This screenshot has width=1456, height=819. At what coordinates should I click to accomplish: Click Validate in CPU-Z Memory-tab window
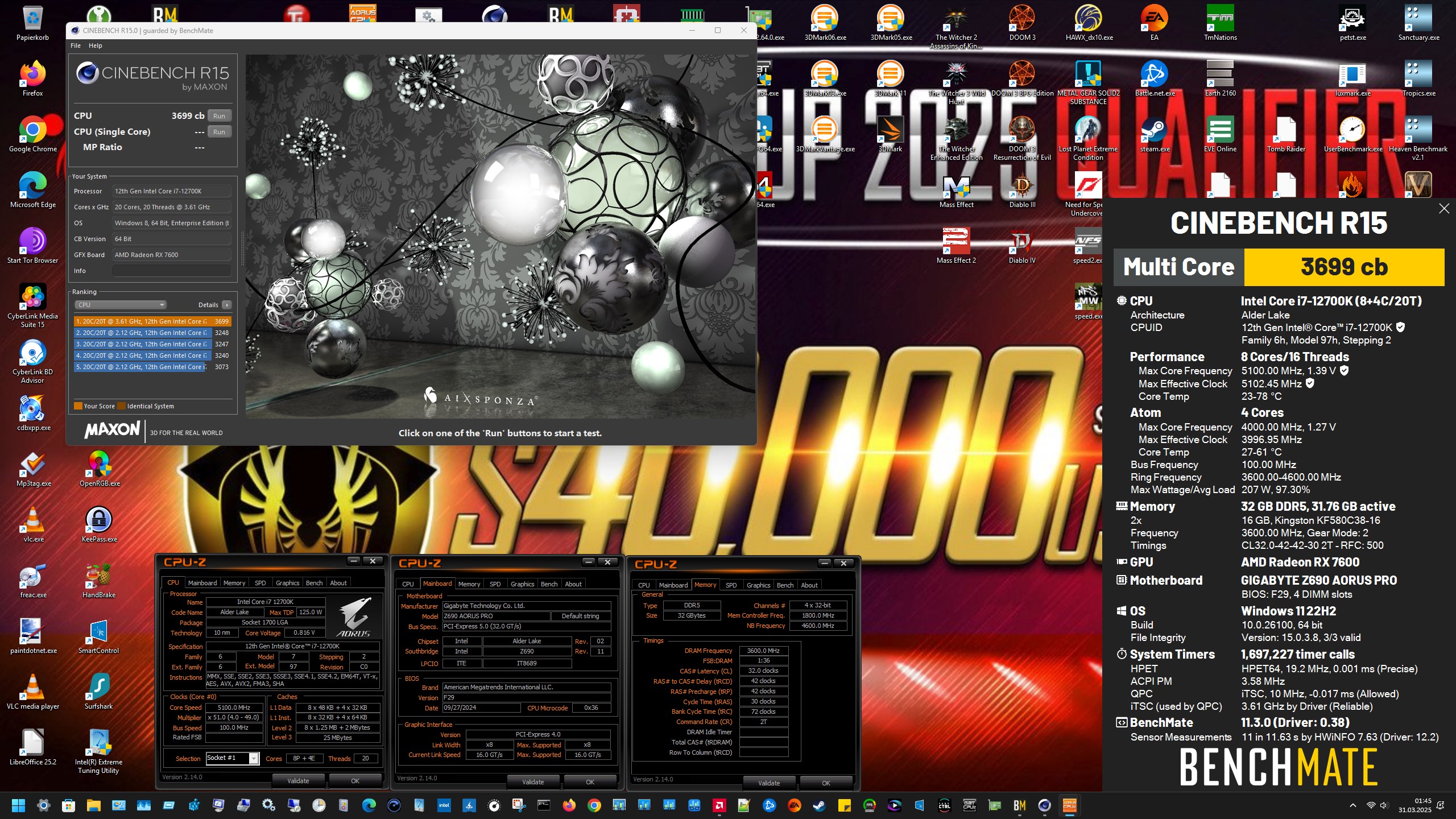(769, 783)
